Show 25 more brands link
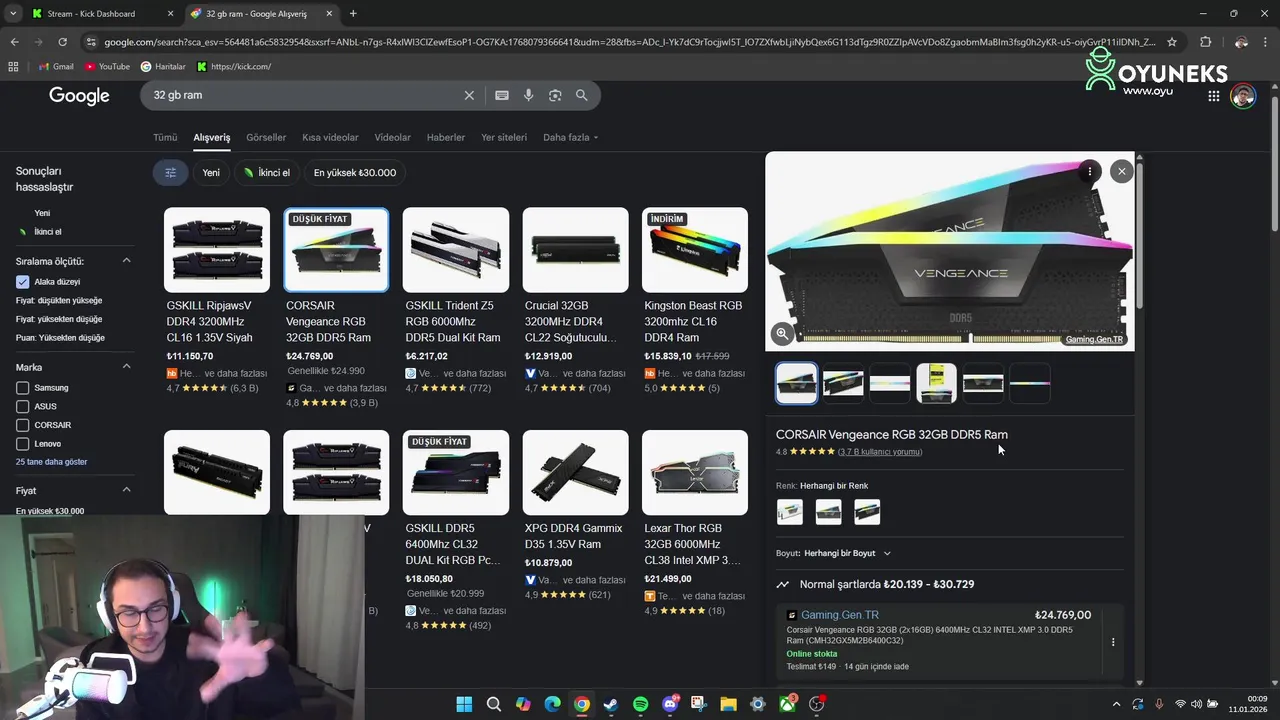 pos(52,462)
